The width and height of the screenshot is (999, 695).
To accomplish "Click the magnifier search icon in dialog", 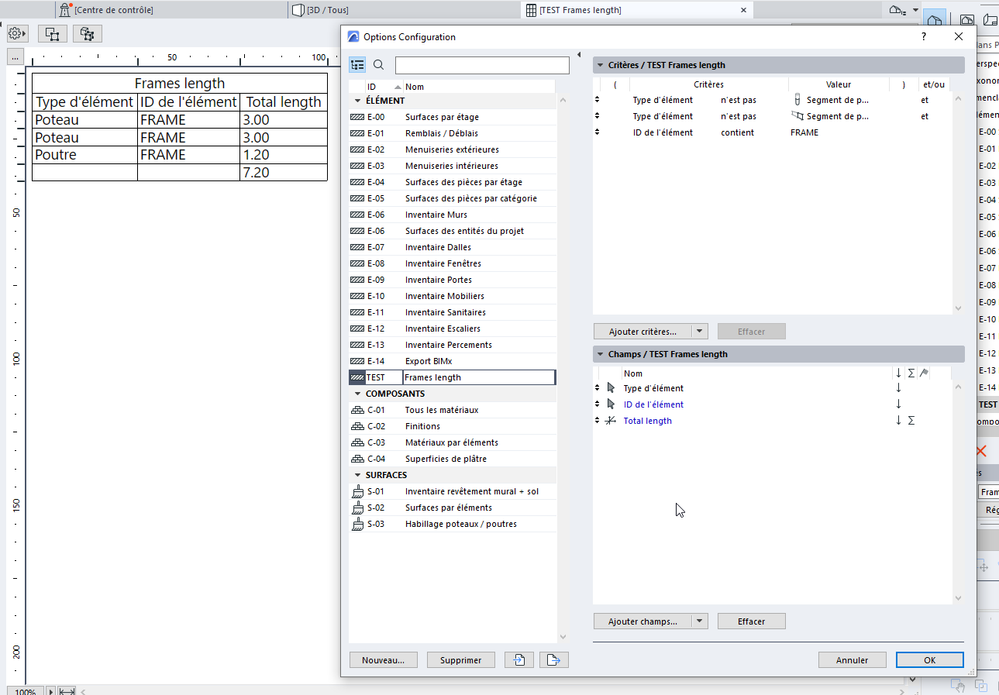I will click(x=378, y=65).
